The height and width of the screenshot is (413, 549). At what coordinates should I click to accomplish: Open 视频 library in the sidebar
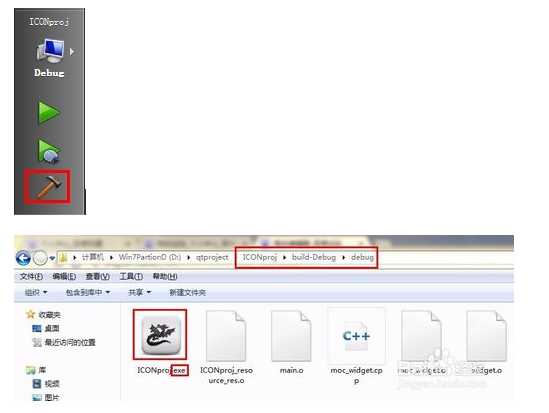[x=51, y=384]
